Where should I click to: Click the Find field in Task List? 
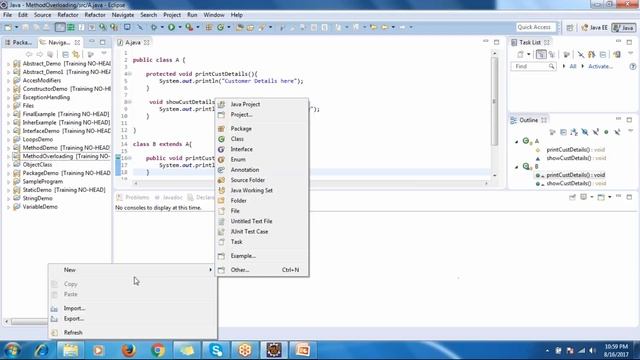pos(533,66)
